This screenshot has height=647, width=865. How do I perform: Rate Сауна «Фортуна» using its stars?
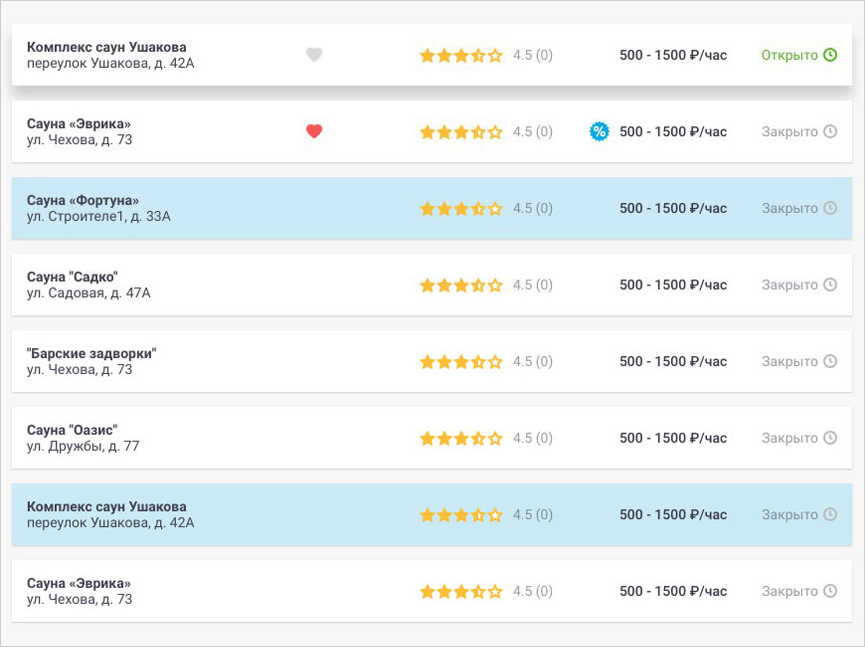[461, 208]
